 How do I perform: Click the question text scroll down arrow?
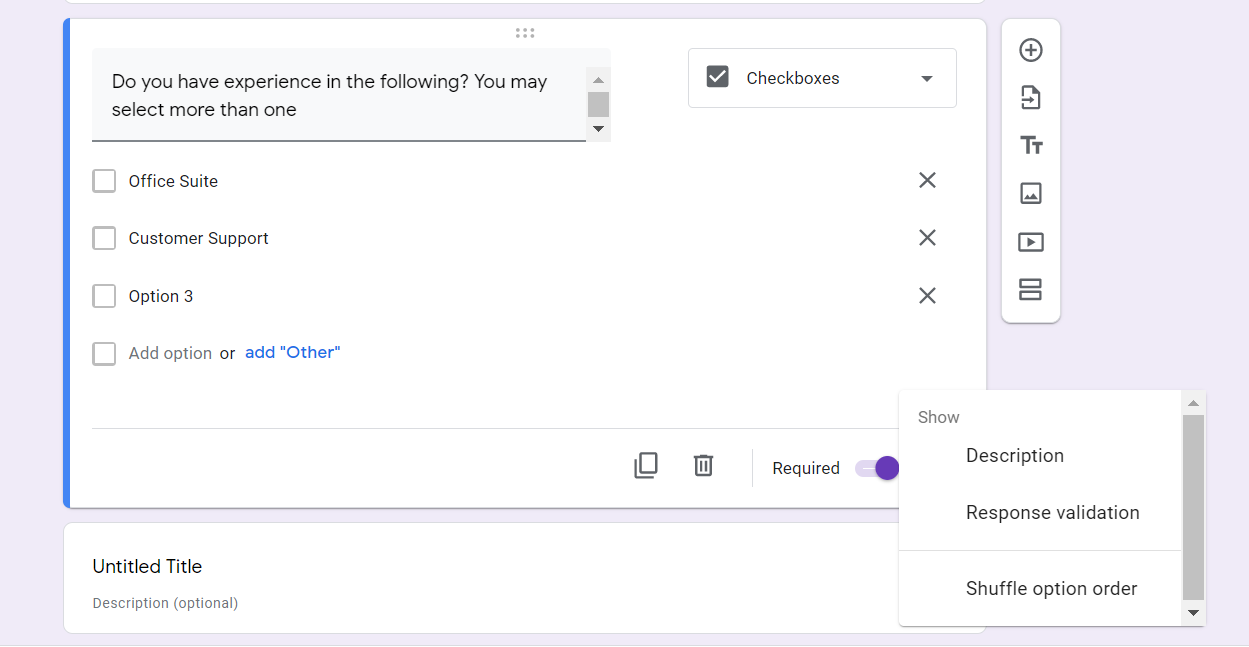click(599, 129)
